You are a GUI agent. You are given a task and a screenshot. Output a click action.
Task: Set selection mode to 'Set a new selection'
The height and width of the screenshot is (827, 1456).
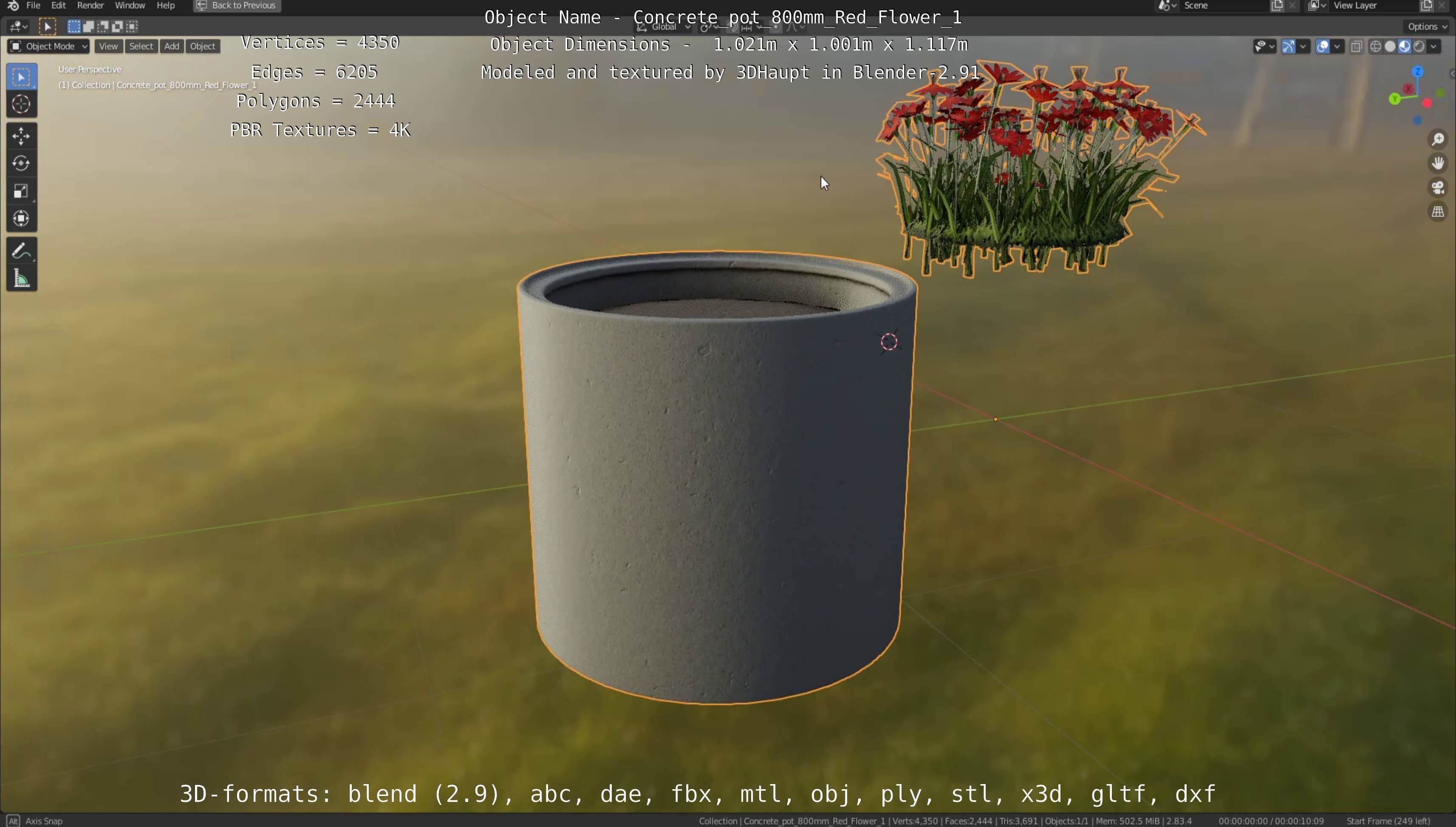[x=74, y=26]
